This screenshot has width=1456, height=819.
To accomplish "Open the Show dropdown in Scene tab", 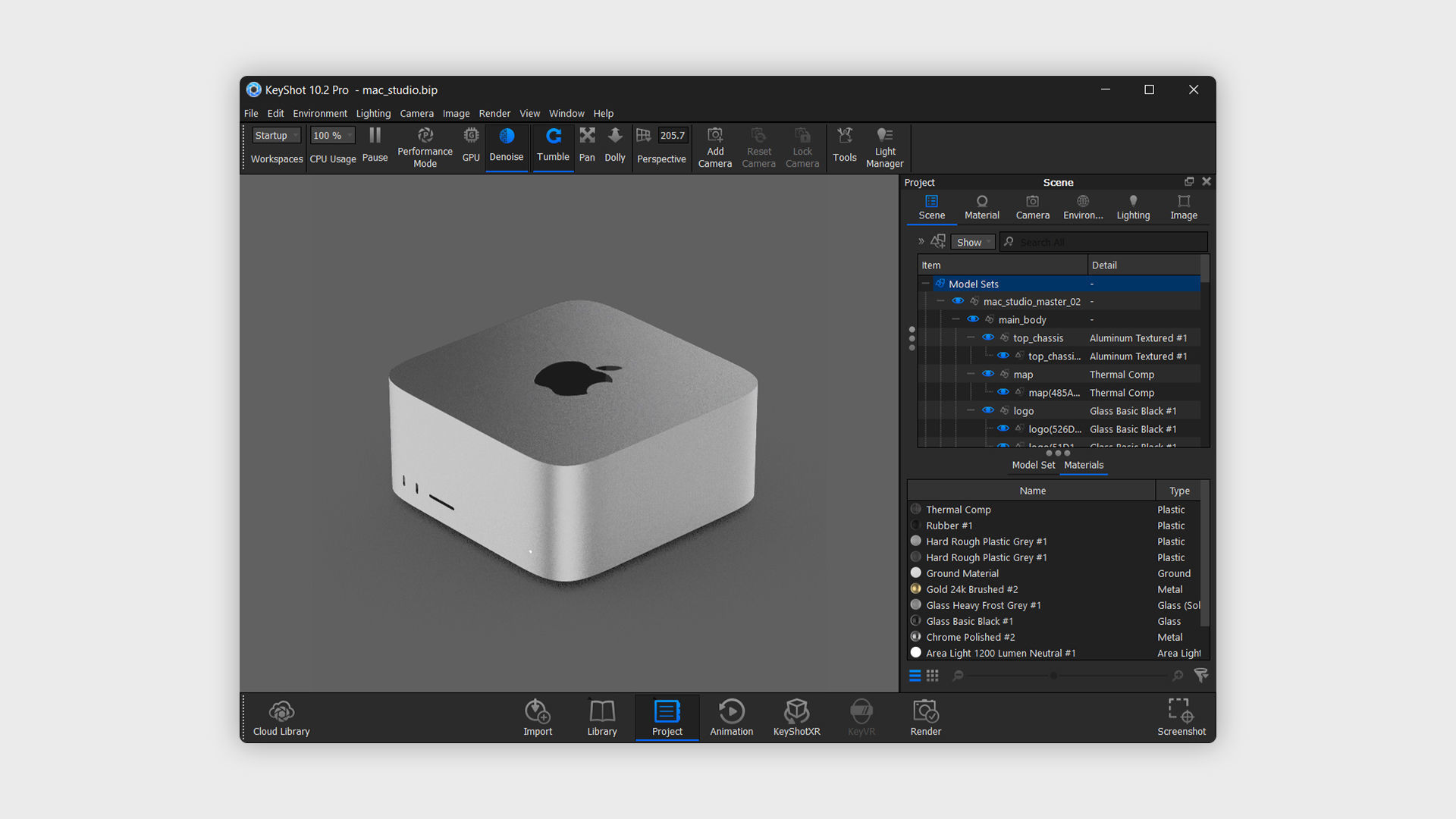I will click(x=973, y=242).
